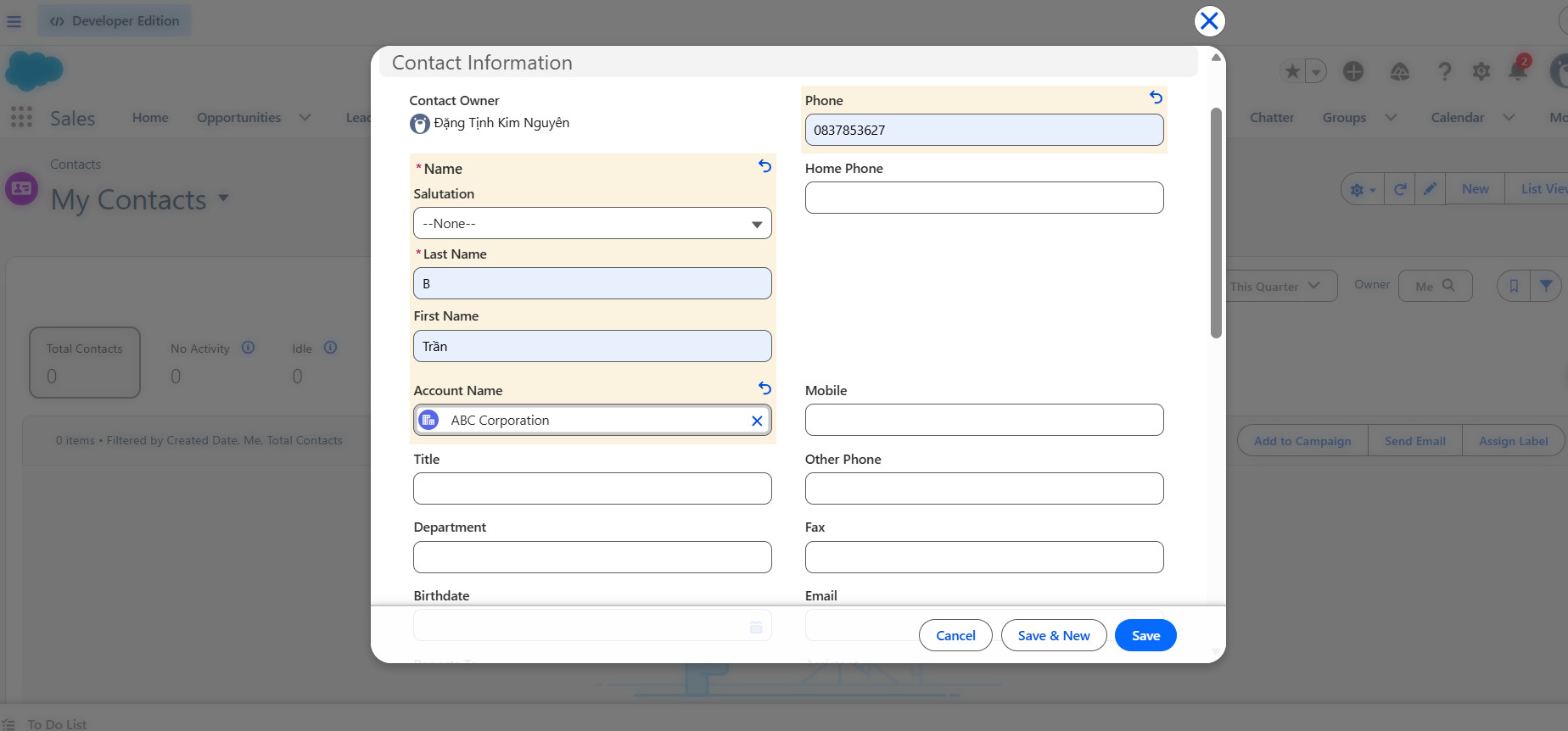Open the Setup gear menu
The width and height of the screenshot is (1568, 731).
[x=1481, y=71]
